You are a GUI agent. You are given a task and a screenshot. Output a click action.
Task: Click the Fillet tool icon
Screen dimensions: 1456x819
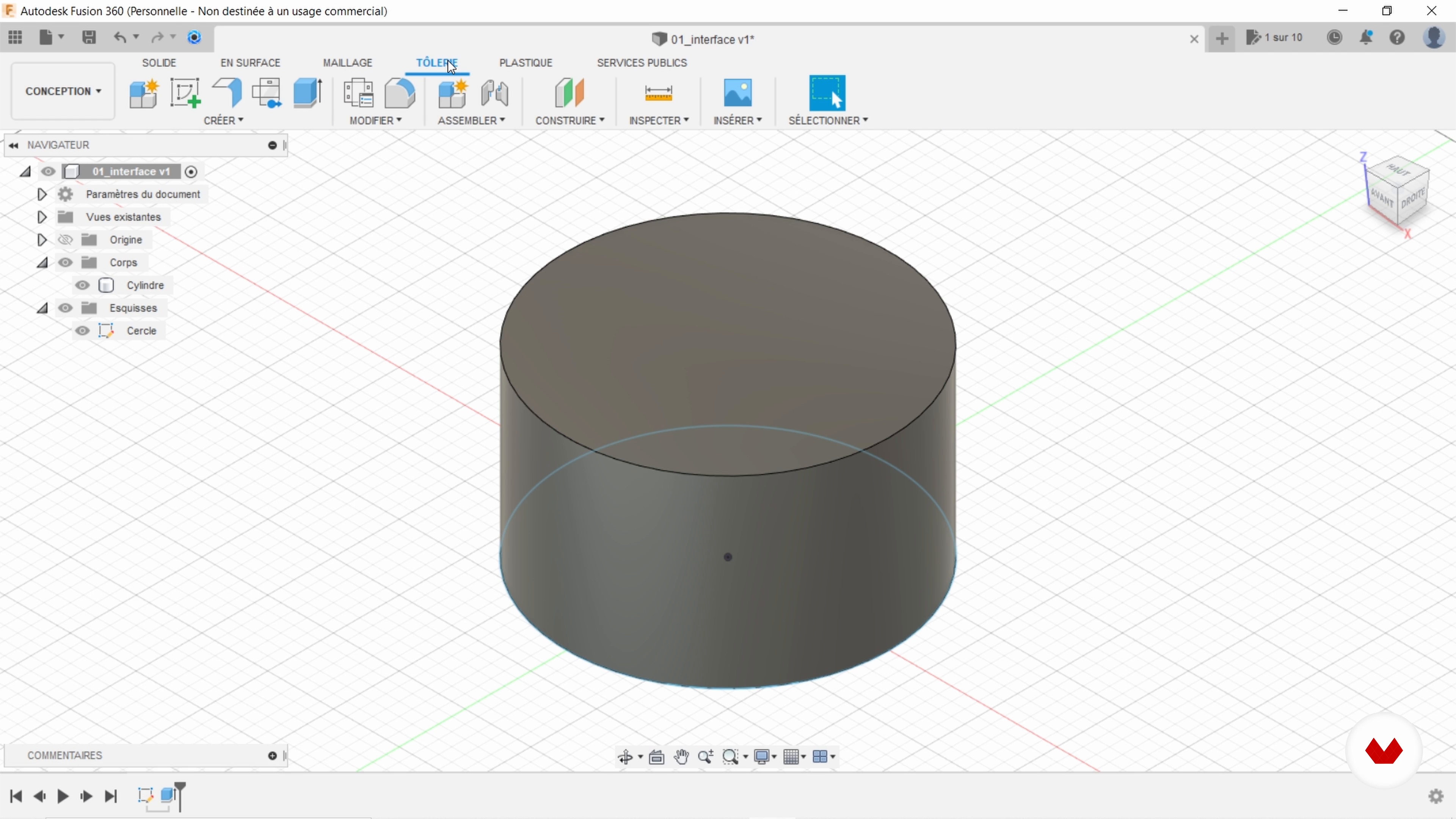tap(400, 93)
